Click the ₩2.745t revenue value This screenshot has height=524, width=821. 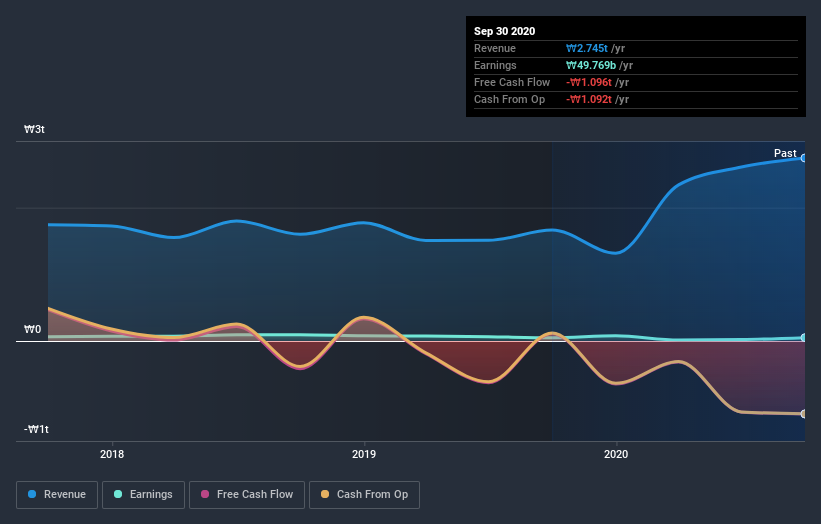586,48
